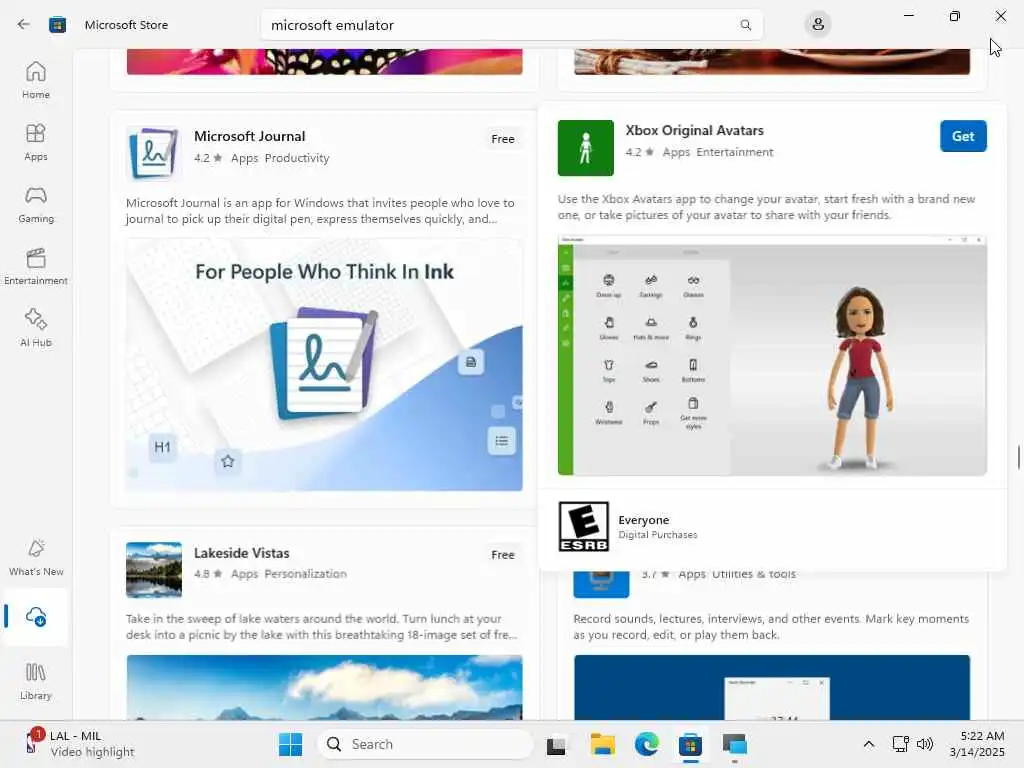Open the volume tray icon
Image resolution: width=1024 pixels, height=768 pixels.
coord(925,744)
